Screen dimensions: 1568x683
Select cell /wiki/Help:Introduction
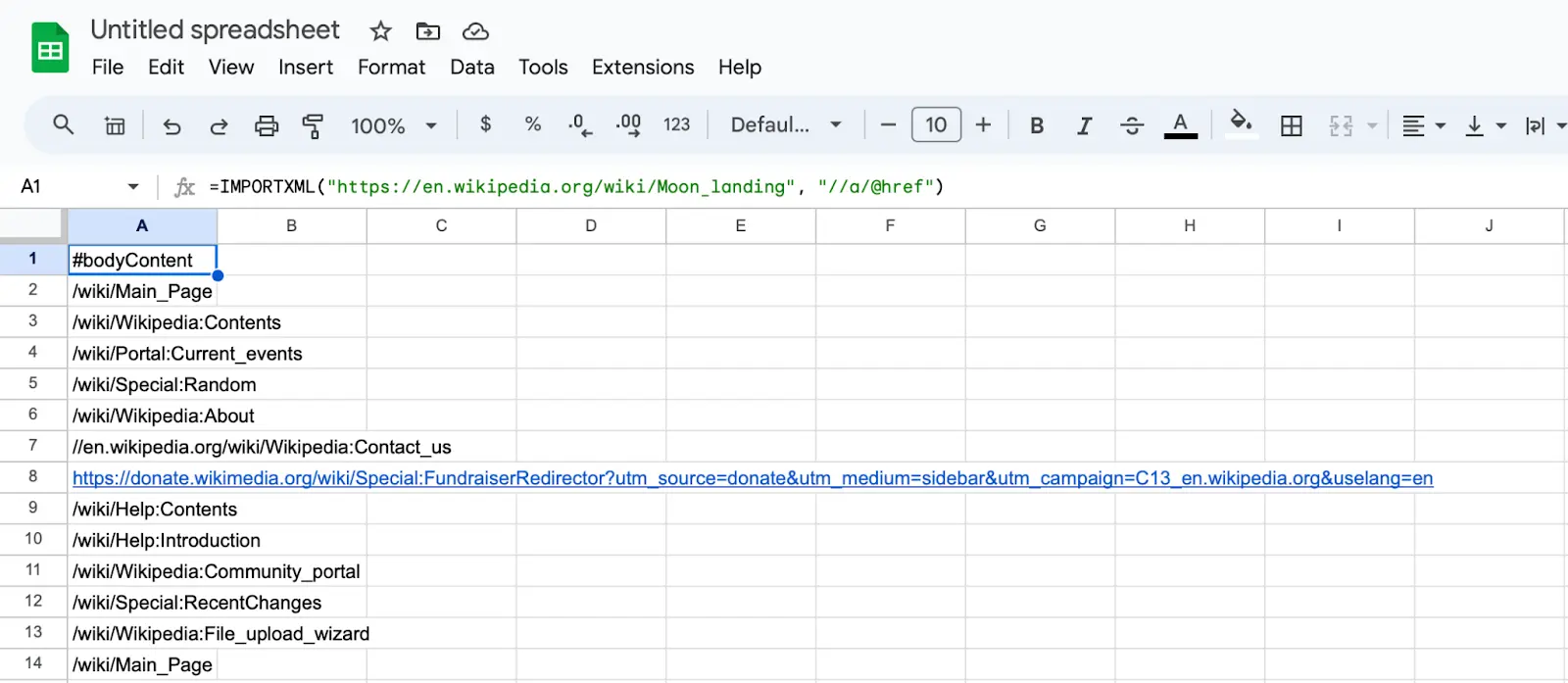pyautogui.click(x=142, y=540)
